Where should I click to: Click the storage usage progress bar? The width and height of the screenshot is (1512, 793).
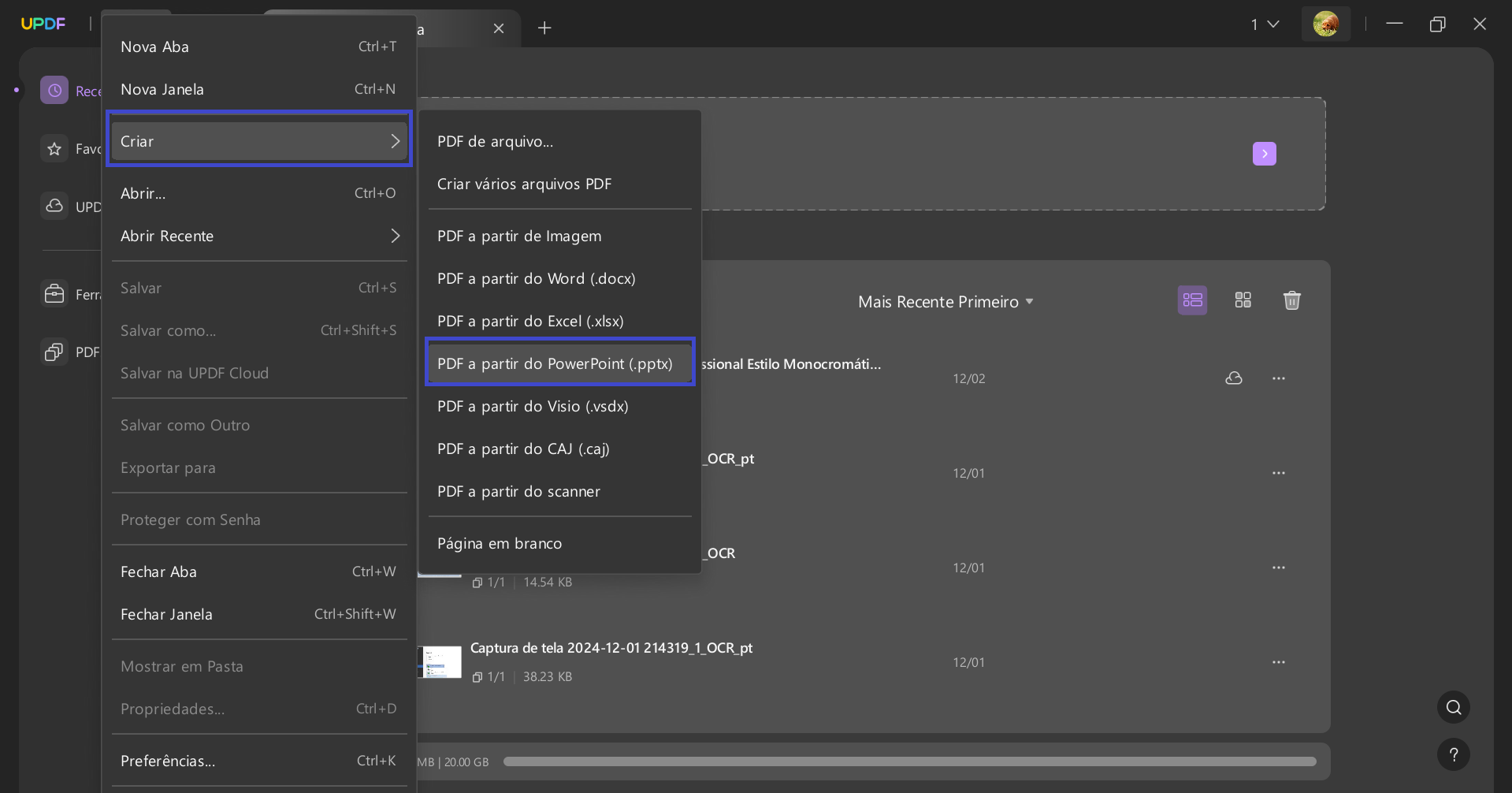click(910, 761)
